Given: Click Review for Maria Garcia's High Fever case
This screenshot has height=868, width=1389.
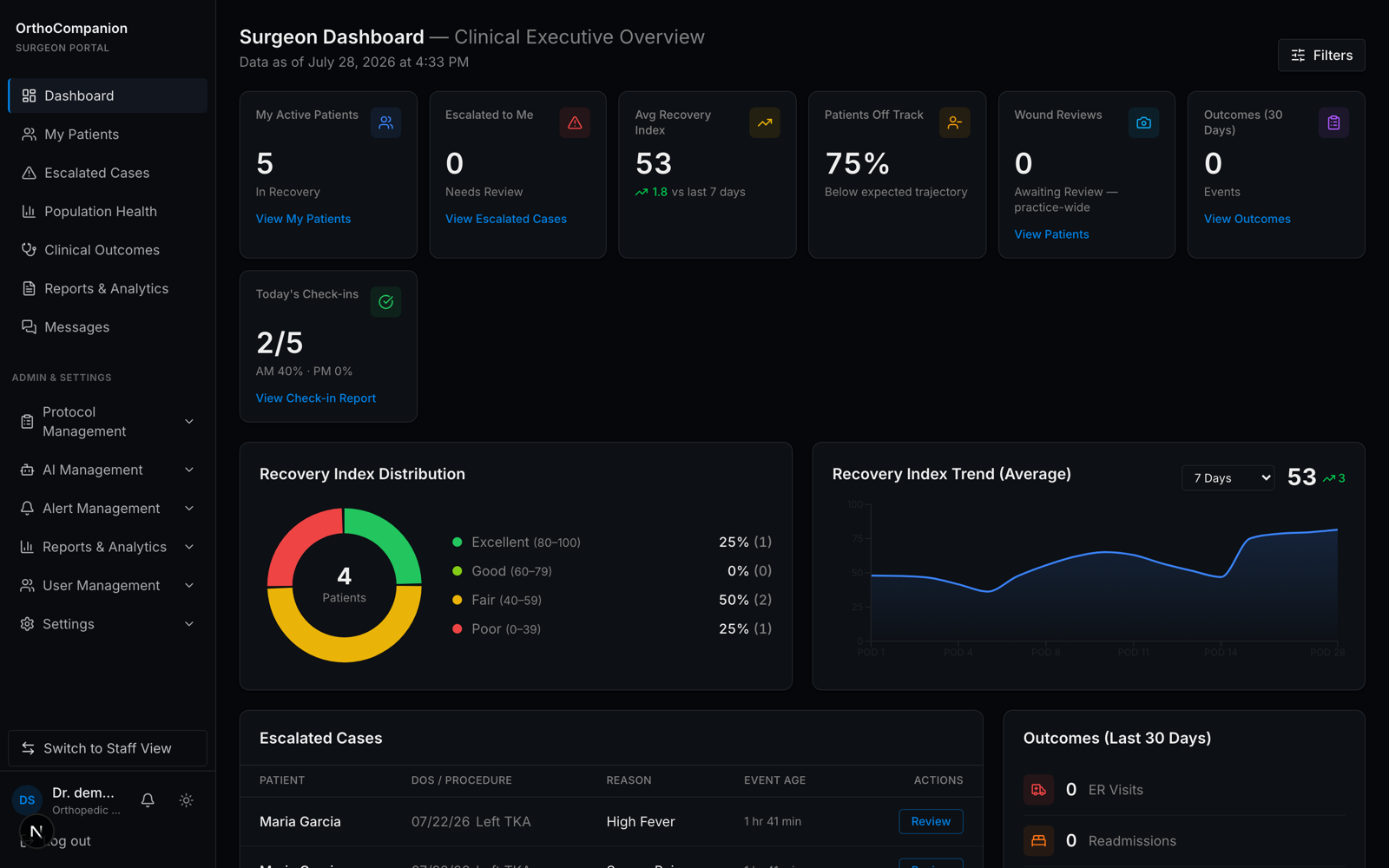Looking at the screenshot, I should (x=931, y=821).
